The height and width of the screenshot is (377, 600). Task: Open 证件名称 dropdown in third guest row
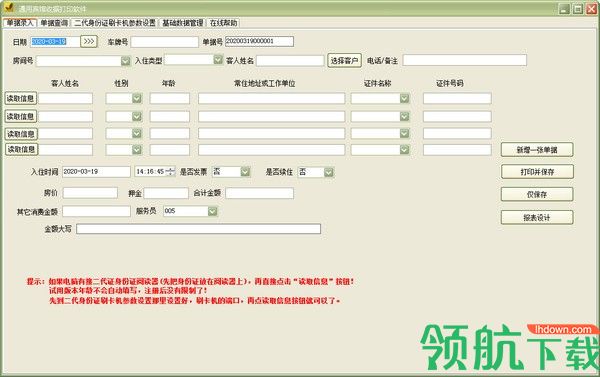coord(404,134)
